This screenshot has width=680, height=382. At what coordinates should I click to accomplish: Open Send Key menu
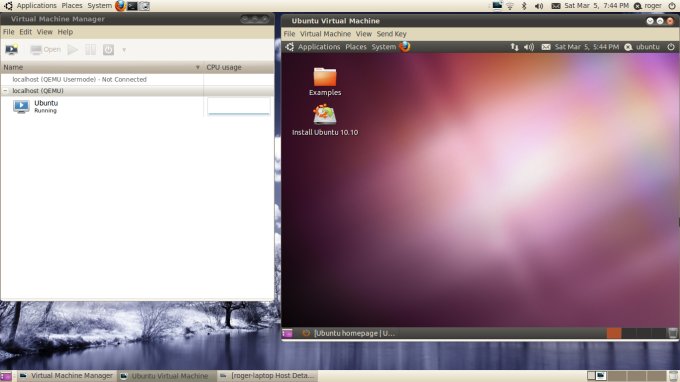pyautogui.click(x=391, y=34)
